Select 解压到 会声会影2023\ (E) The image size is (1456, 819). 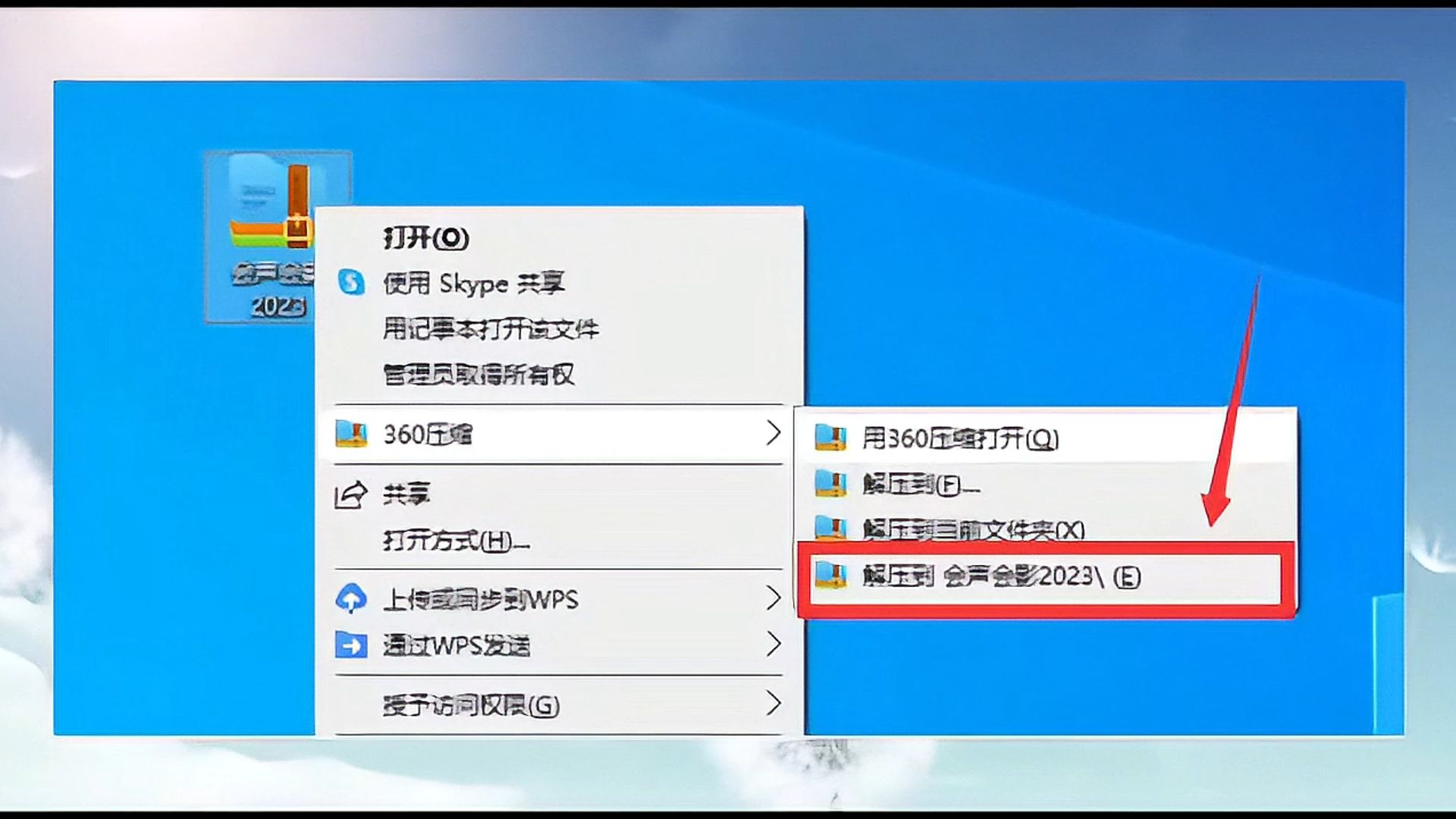pyautogui.click(x=1046, y=577)
